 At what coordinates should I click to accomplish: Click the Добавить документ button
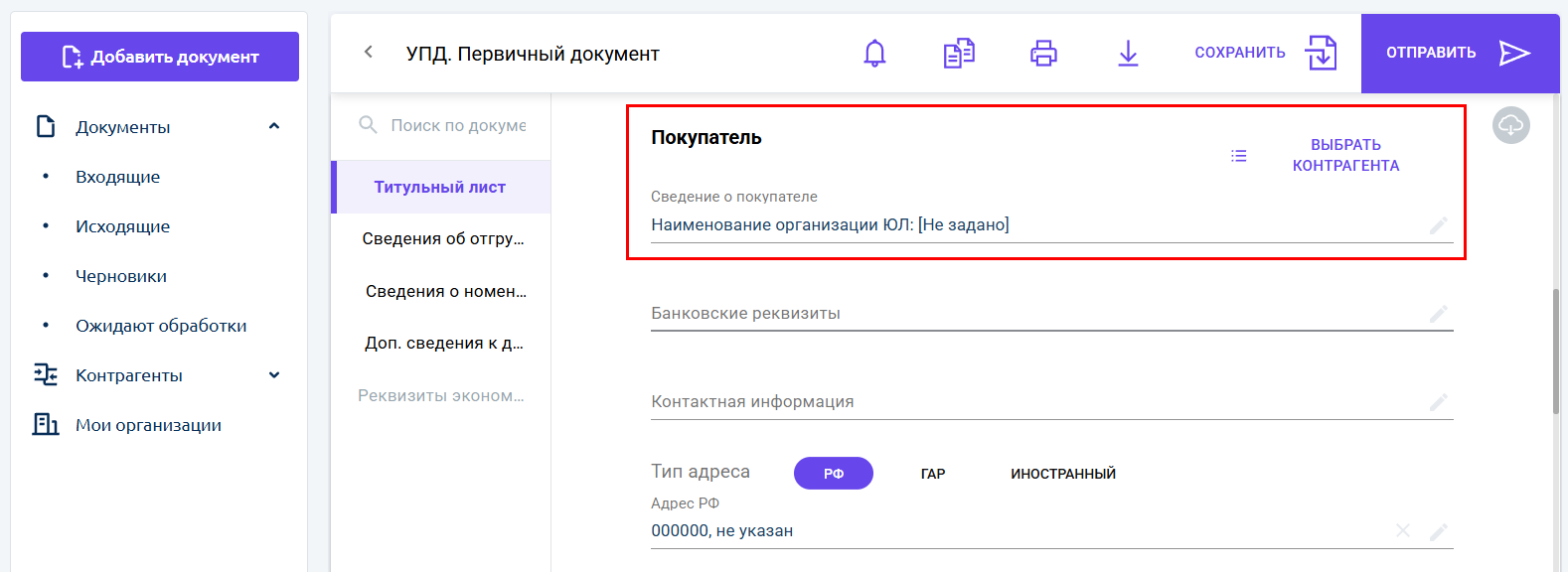pos(160,57)
